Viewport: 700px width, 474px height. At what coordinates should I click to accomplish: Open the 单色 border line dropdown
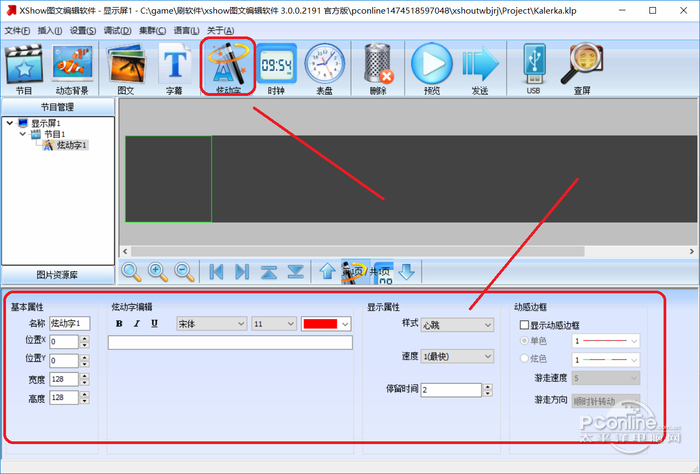coord(606,341)
